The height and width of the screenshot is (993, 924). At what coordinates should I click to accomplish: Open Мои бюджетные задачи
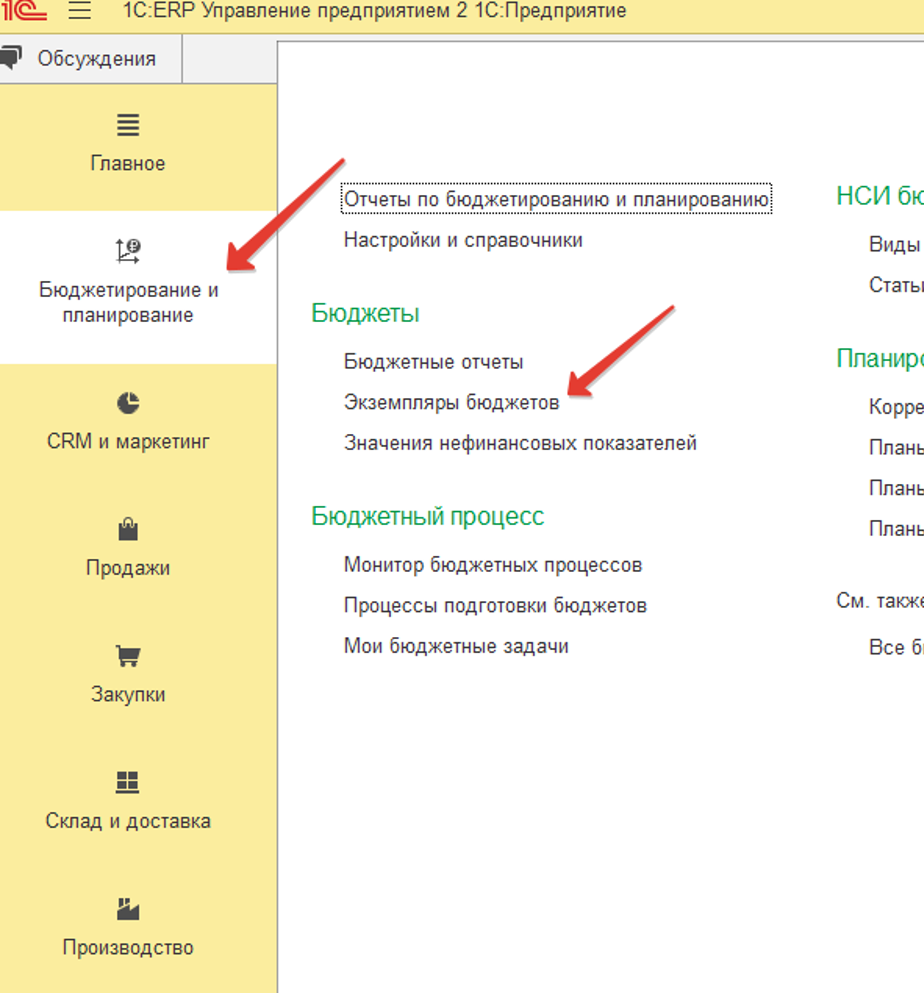[456, 646]
